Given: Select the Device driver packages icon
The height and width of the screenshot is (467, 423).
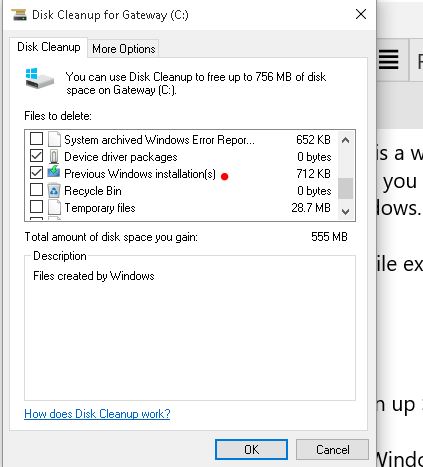Looking at the screenshot, I should click(54, 156).
